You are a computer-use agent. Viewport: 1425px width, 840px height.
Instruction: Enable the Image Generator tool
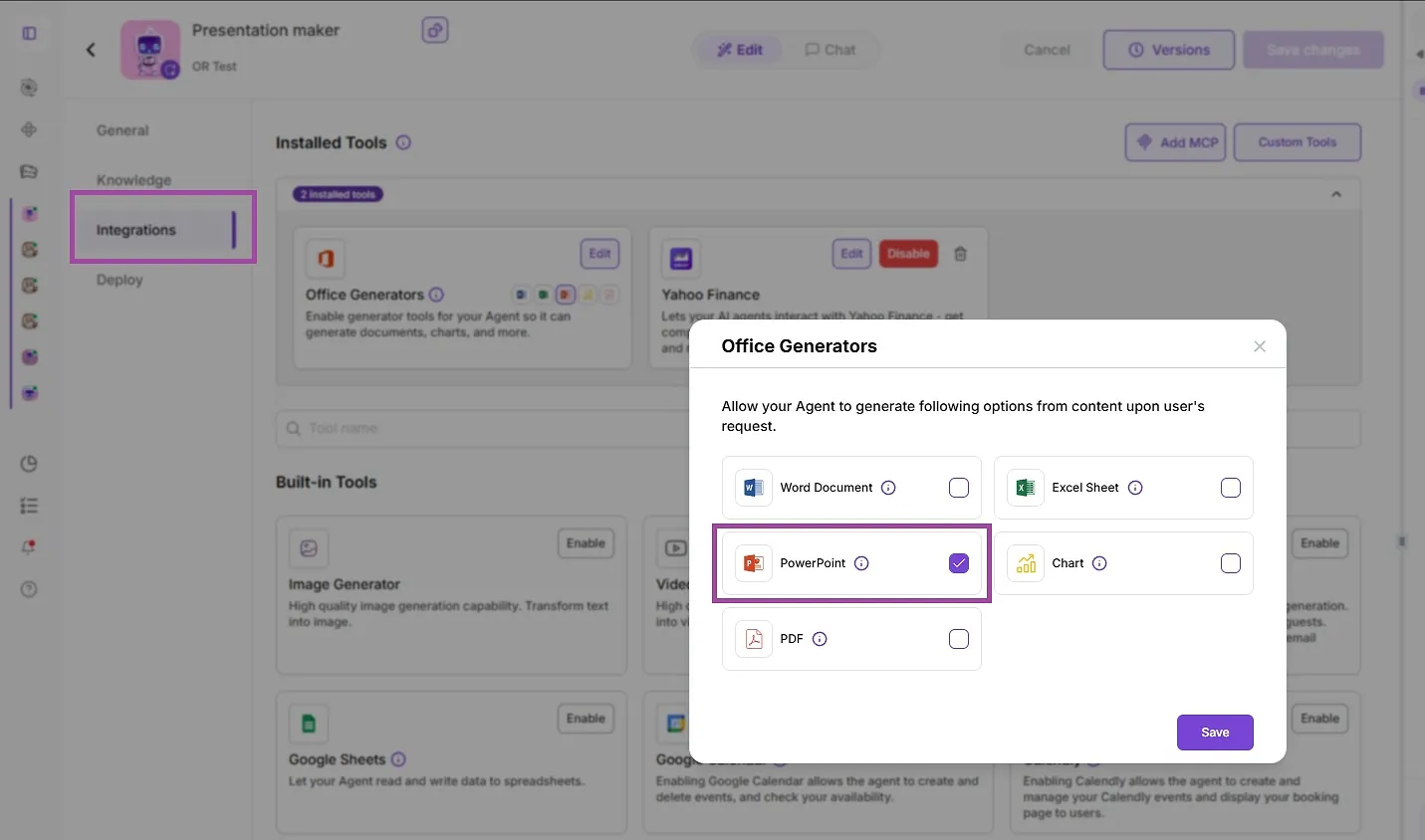pyautogui.click(x=586, y=543)
